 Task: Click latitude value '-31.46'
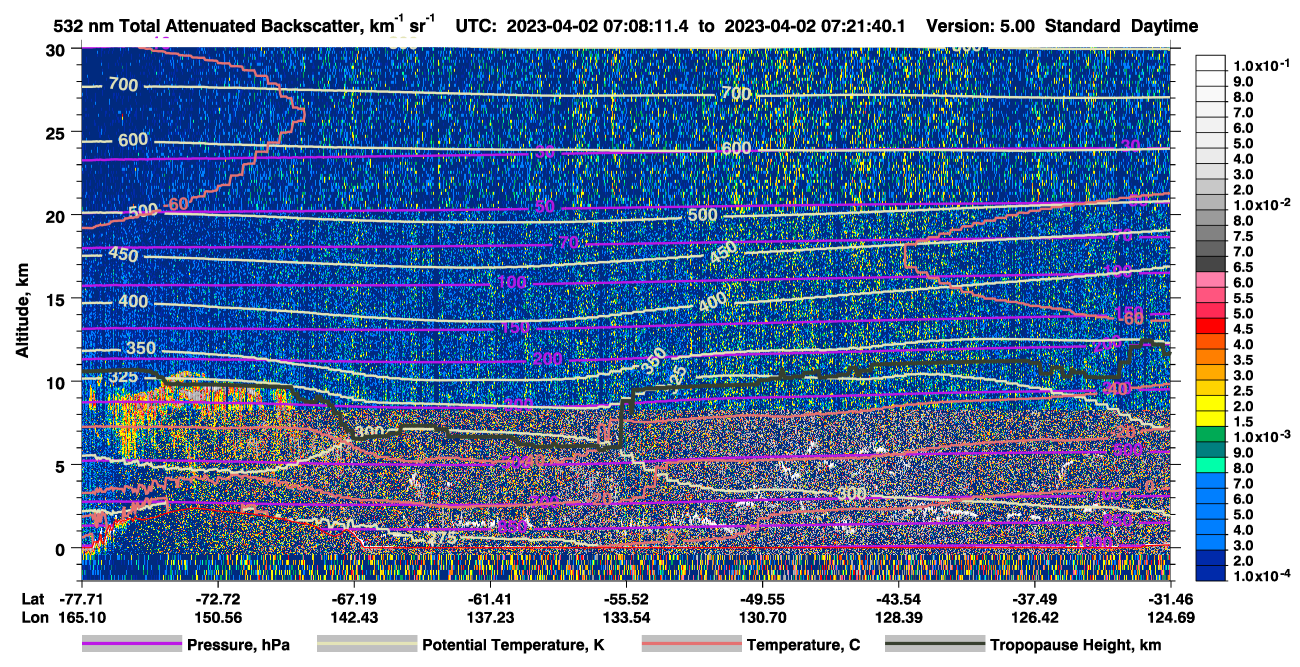point(1169,598)
